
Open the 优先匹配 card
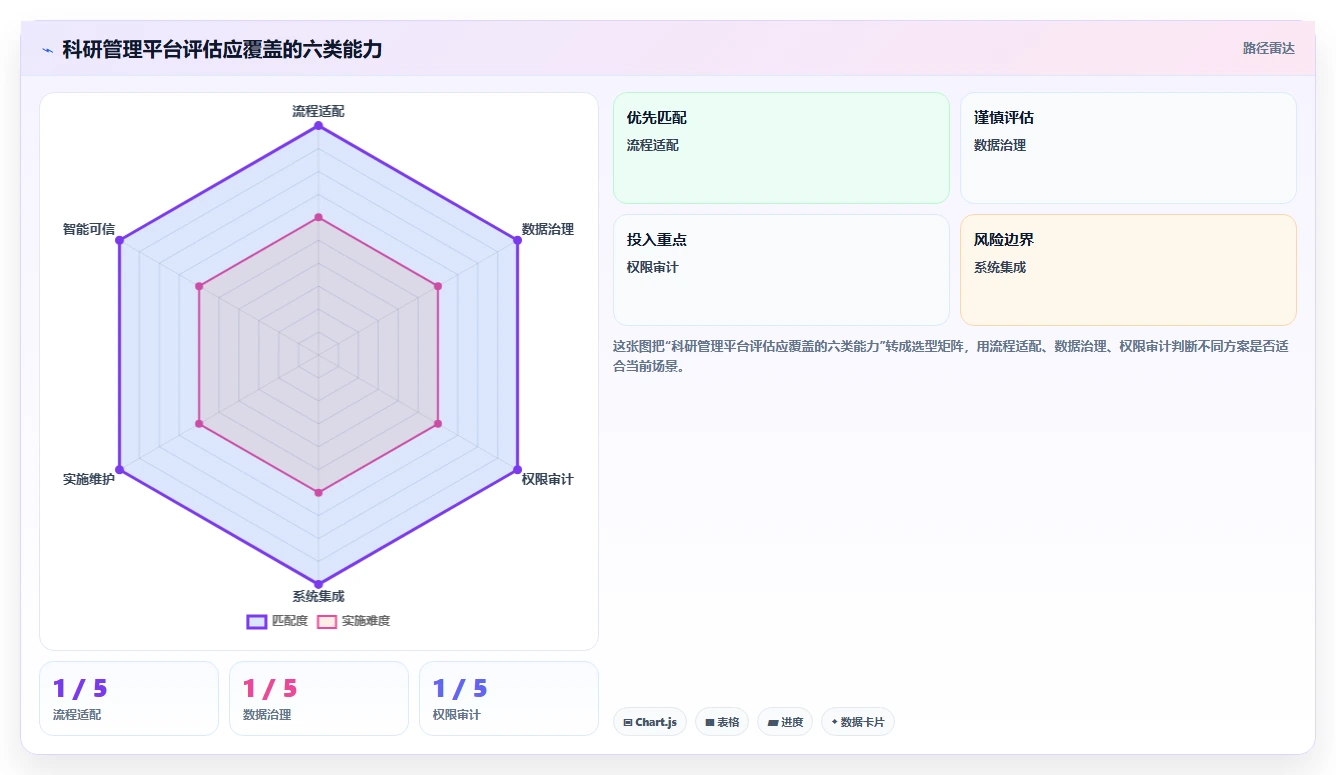[781, 148]
